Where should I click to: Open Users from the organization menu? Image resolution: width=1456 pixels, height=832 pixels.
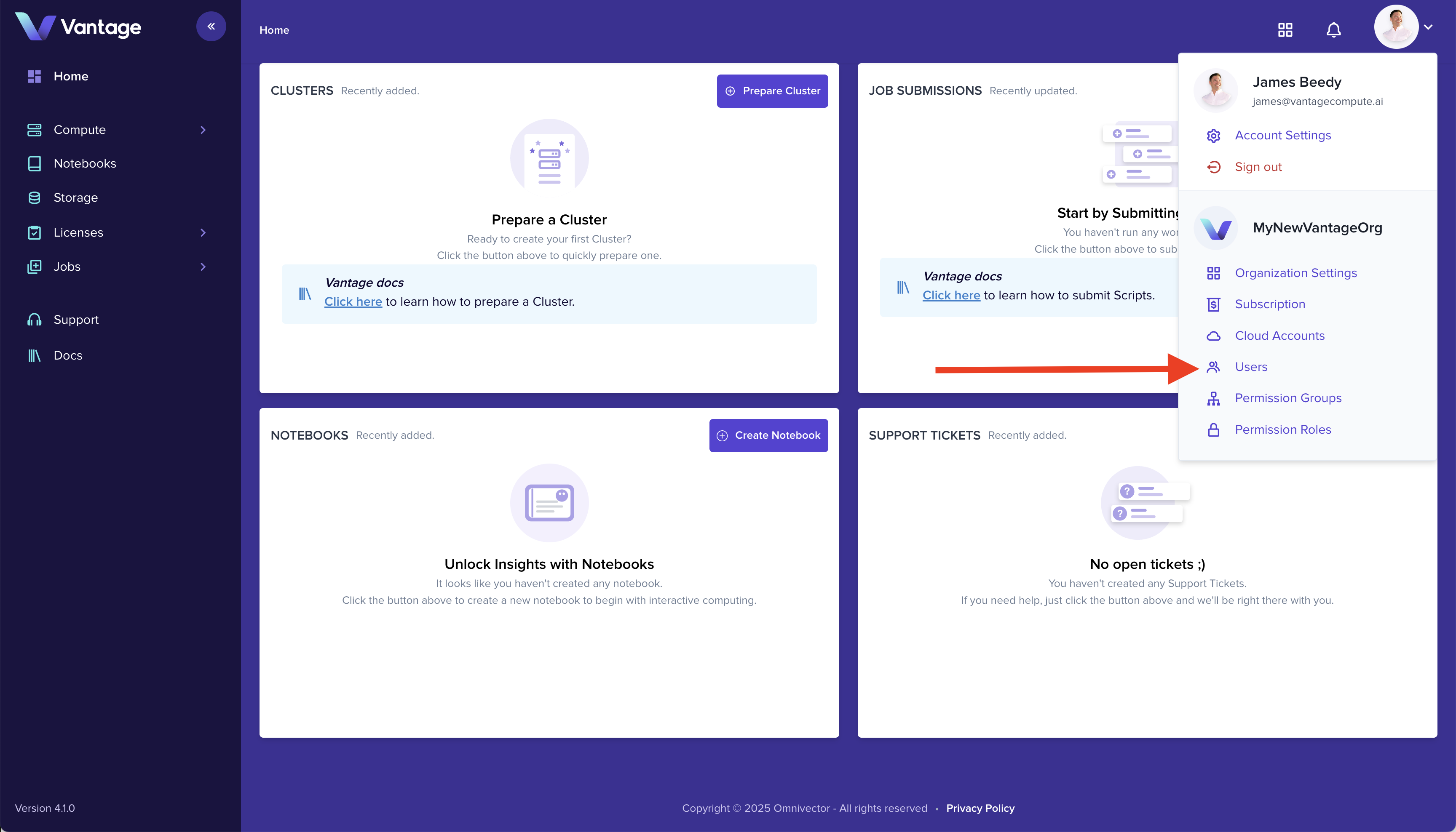[1251, 367]
